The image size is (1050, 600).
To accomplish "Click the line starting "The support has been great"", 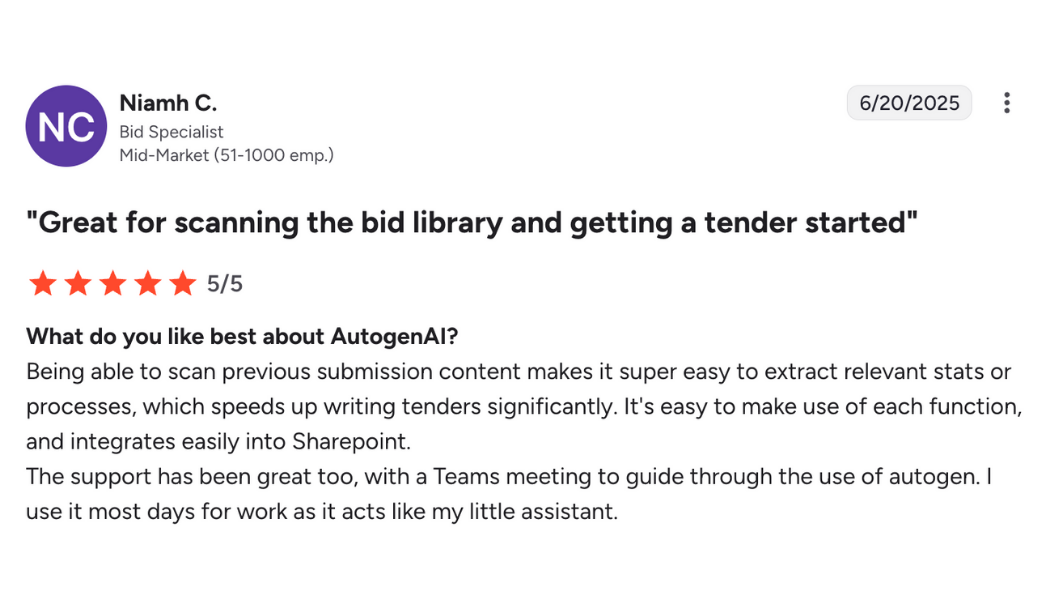I will tap(508, 477).
